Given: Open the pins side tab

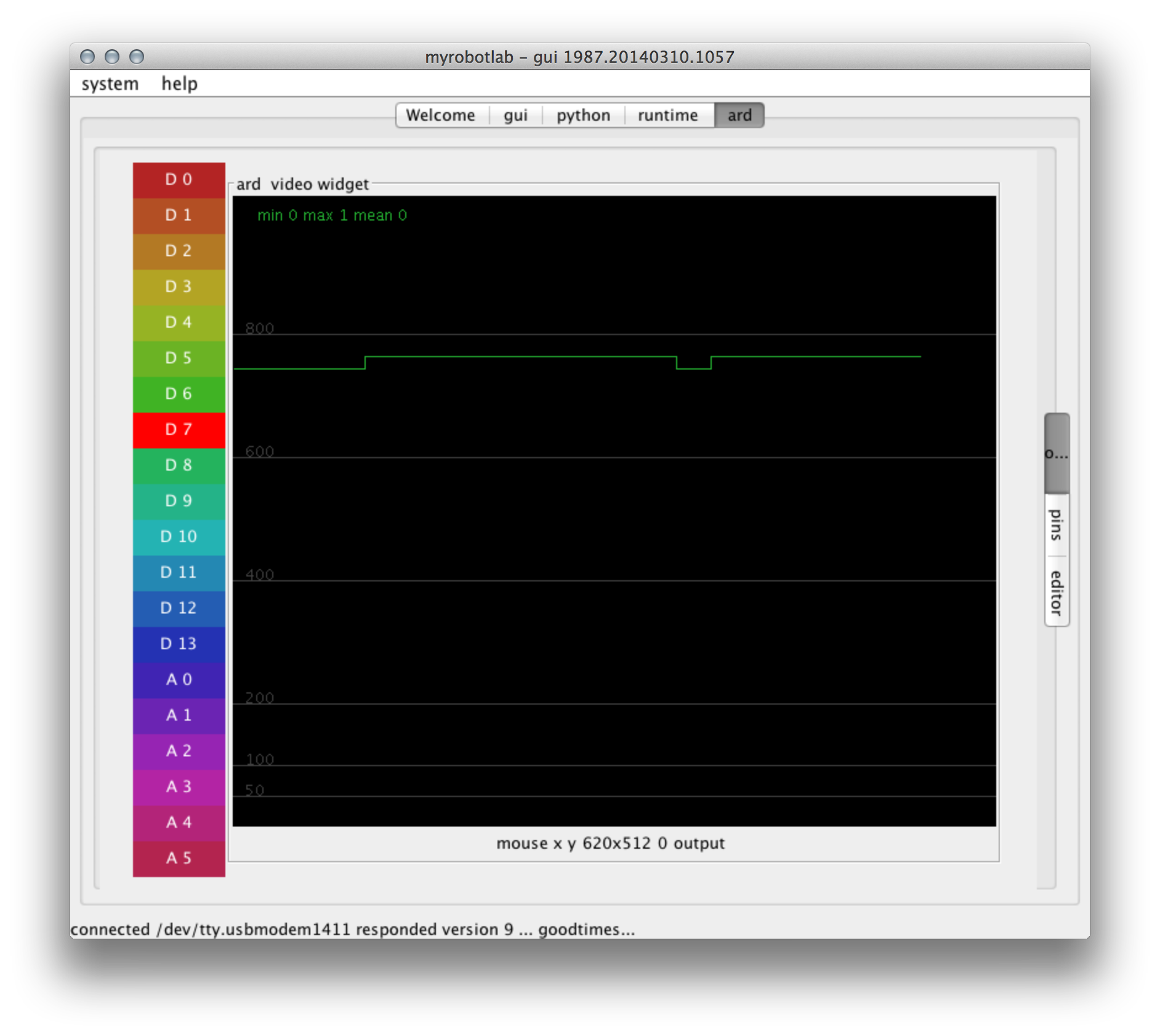Looking at the screenshot, I should pos(1057,525).
